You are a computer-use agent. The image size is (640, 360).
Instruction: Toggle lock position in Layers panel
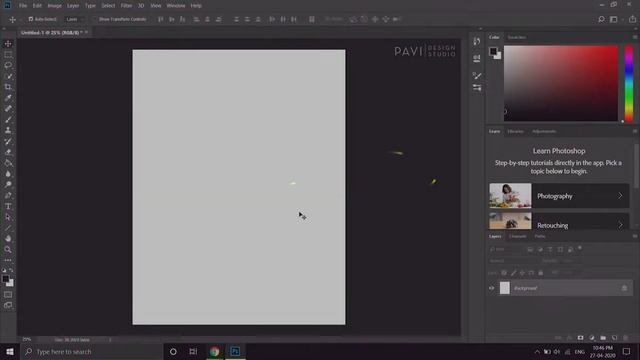pyautogui.click(x=522, y=273)
